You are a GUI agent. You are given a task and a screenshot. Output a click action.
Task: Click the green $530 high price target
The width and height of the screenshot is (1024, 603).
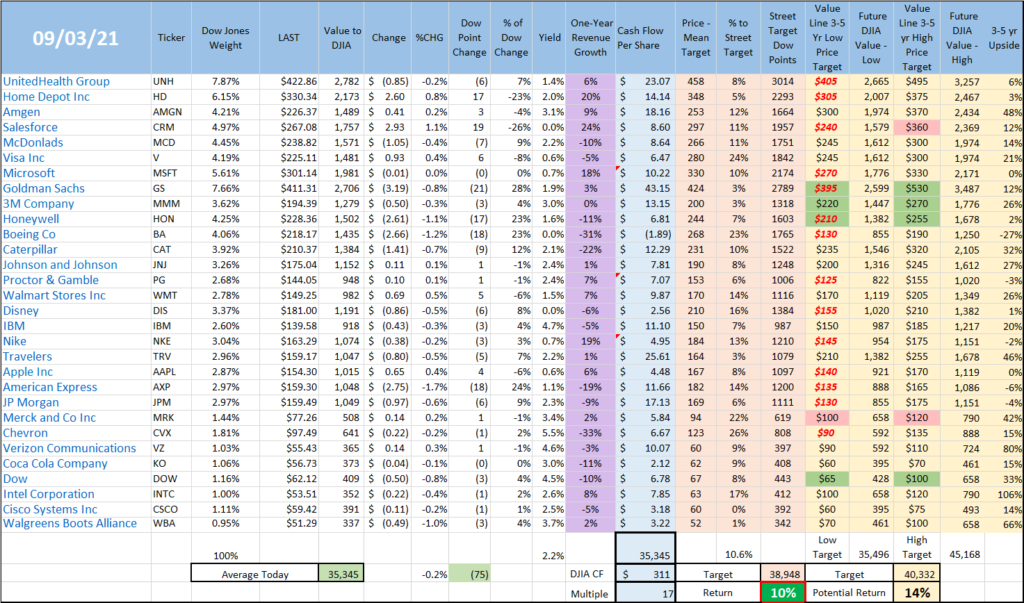point(917,188)
